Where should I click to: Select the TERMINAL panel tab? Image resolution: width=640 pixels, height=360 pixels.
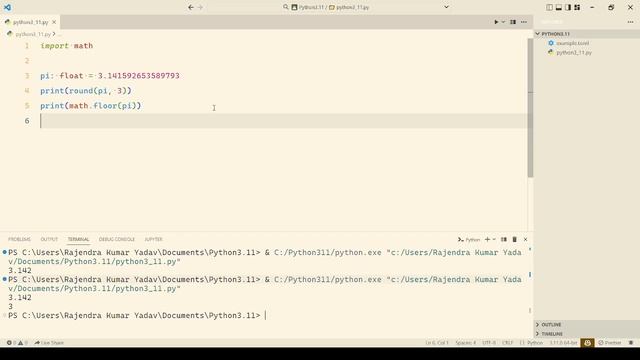coord(78,239)
